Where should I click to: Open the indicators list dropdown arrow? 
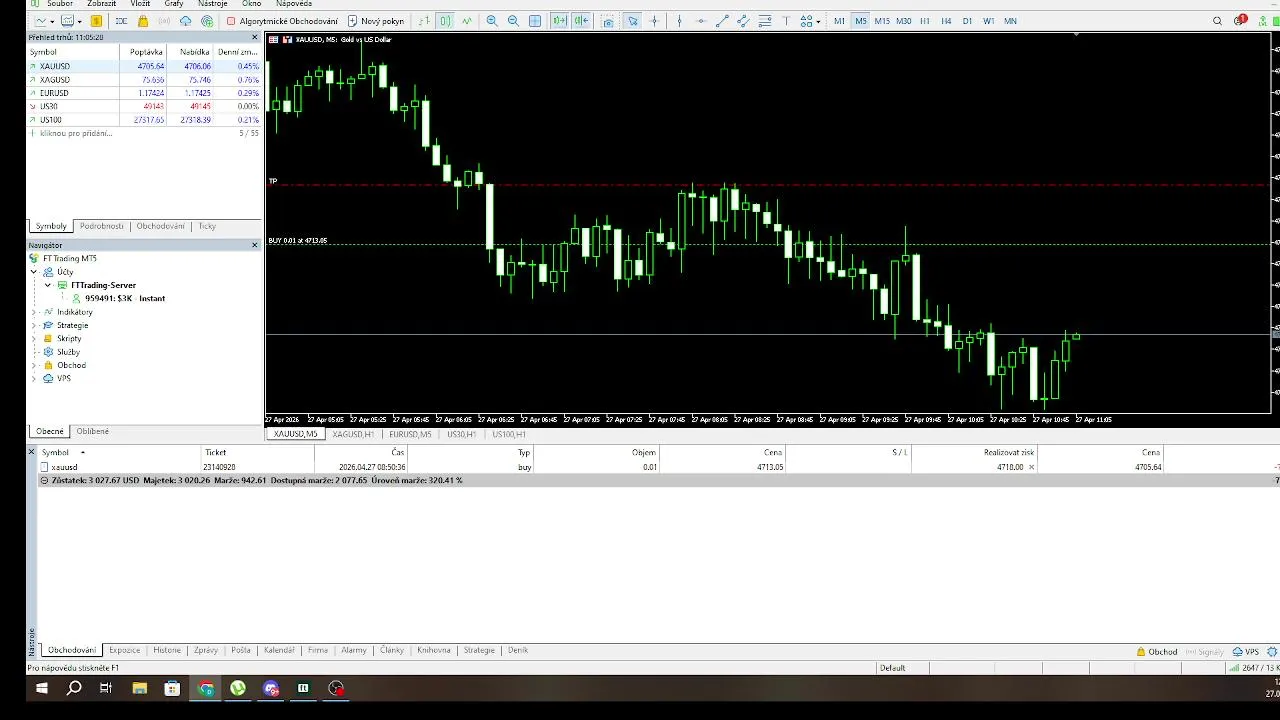(79, 21)
